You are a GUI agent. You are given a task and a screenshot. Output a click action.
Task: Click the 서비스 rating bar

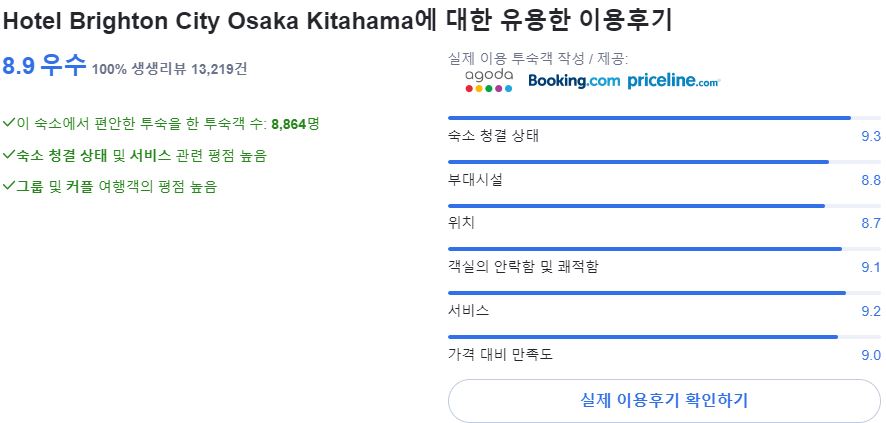point(664,293)
